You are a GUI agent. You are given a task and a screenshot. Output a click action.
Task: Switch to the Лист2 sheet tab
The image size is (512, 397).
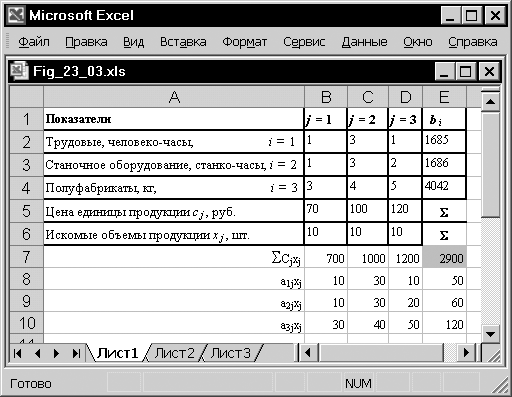[174, 353]
